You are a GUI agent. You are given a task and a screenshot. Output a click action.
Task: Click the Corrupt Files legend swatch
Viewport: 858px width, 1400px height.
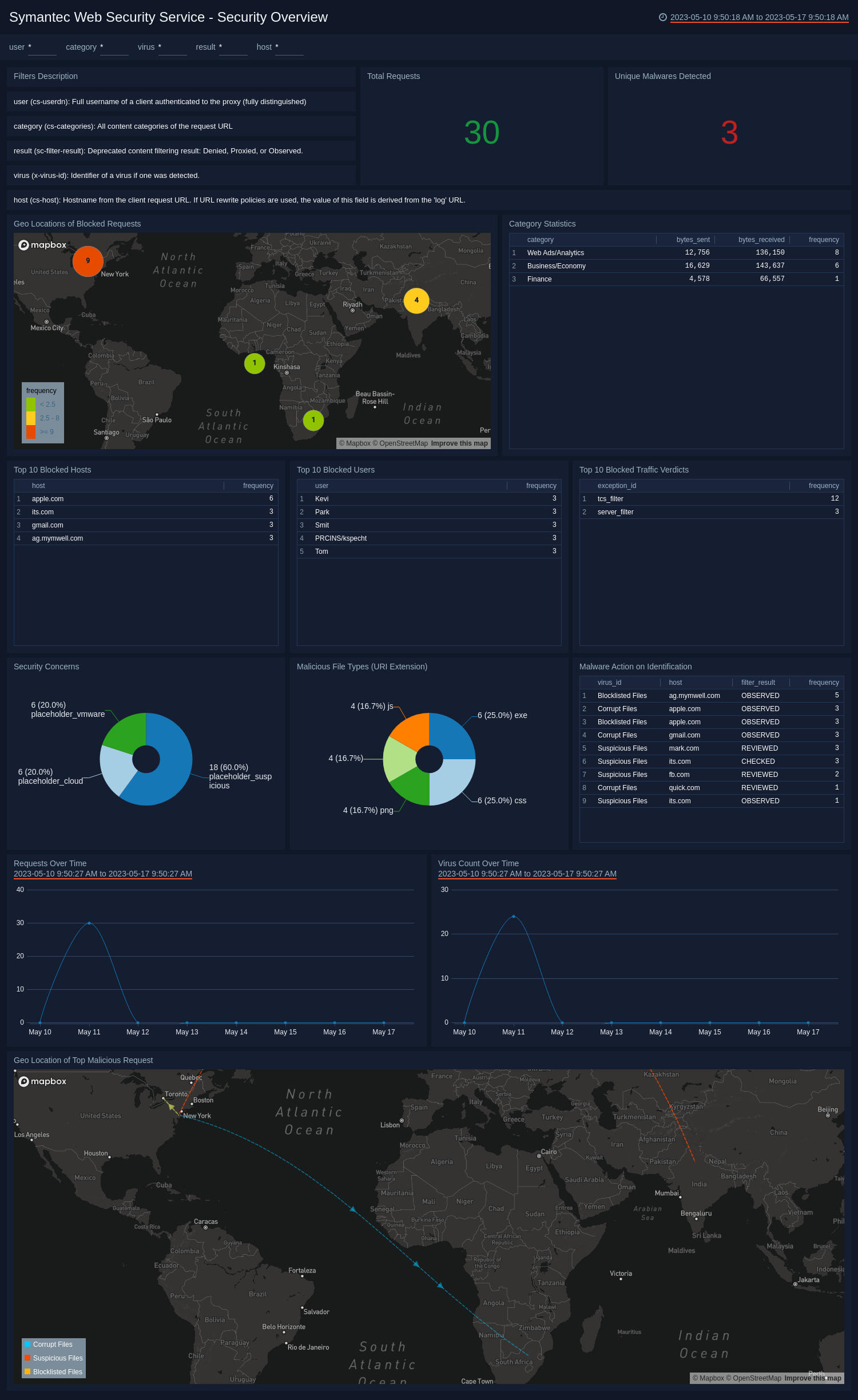coord(27,1344)
